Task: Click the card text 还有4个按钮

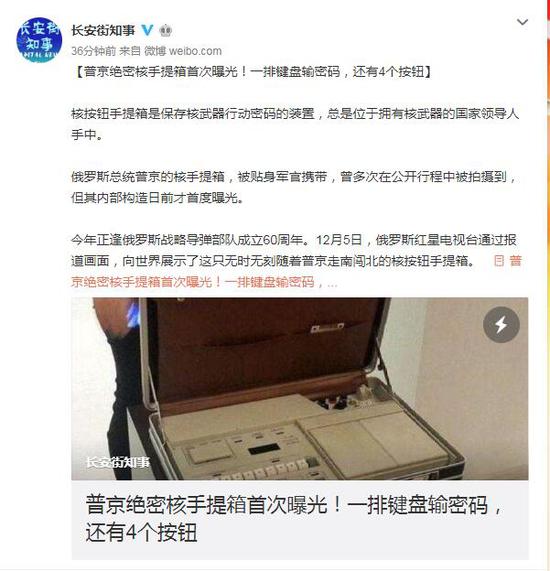Action: (x=141, y=532)
